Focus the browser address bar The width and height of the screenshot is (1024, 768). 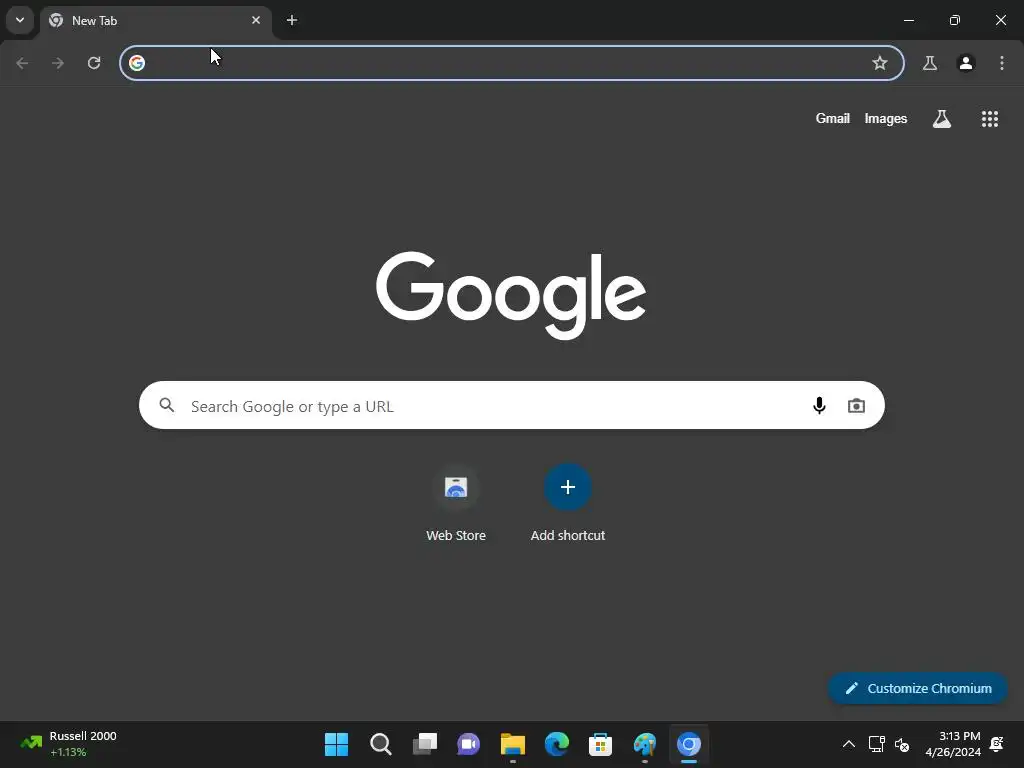[511, 63]
